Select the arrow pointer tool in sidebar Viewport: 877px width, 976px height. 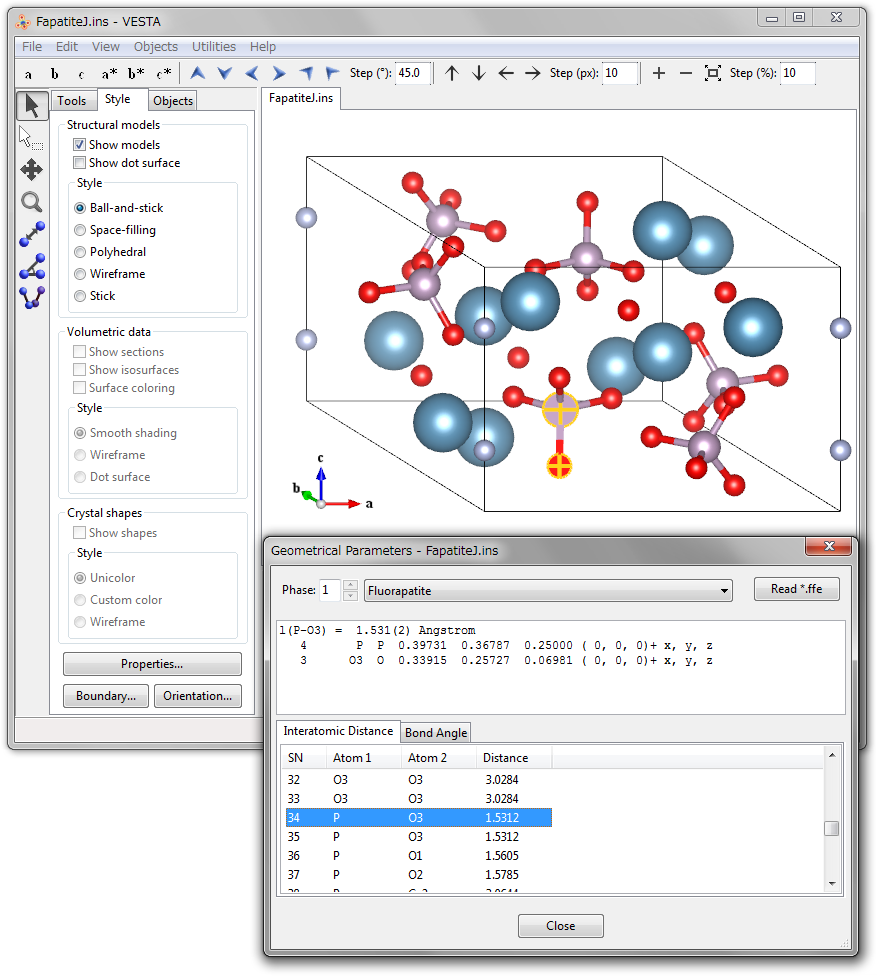(x=32, y=105)
